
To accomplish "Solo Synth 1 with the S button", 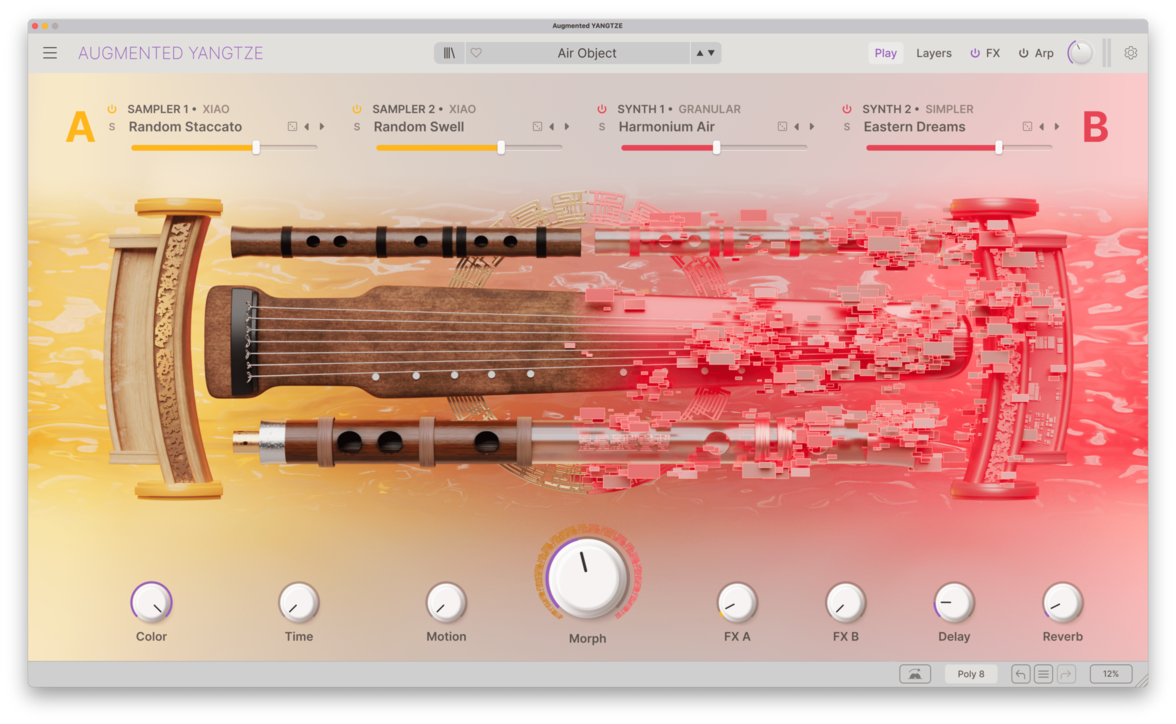I will pyautogui.click(x=602, y=127).
